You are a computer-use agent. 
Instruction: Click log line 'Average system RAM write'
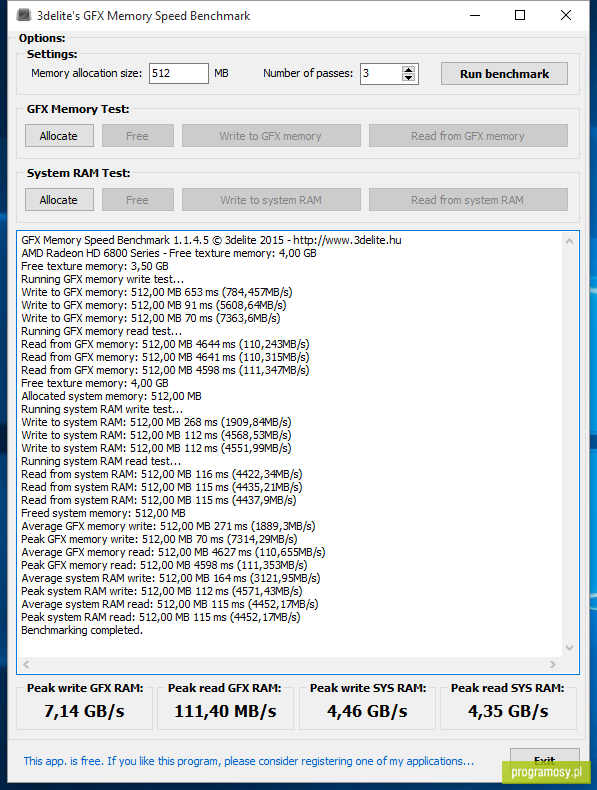tap(171, 578)
